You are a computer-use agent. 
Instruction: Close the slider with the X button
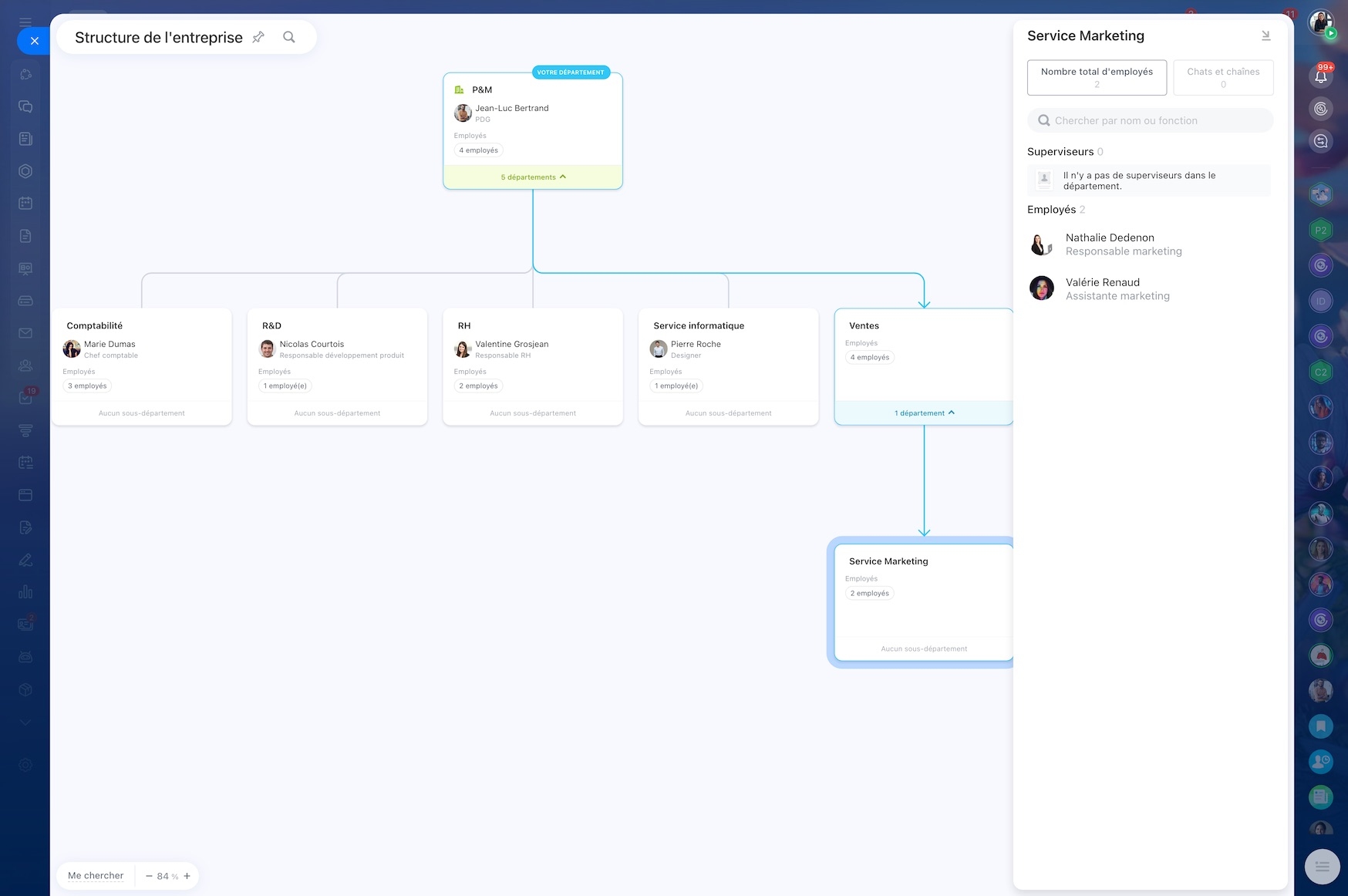[34, 41]
